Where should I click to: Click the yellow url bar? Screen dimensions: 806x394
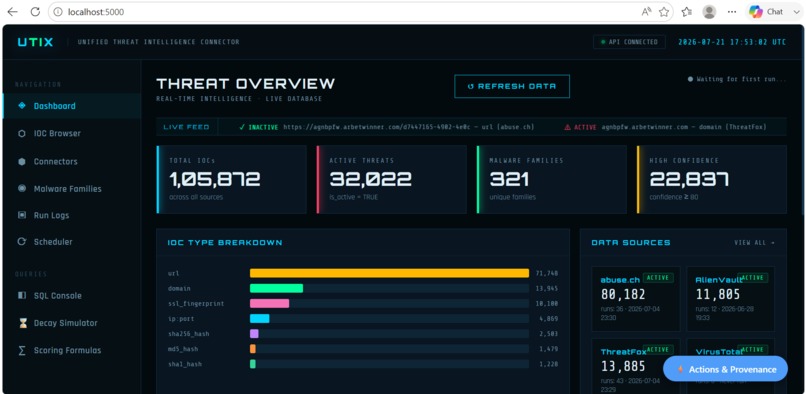[x=389, y=273]
